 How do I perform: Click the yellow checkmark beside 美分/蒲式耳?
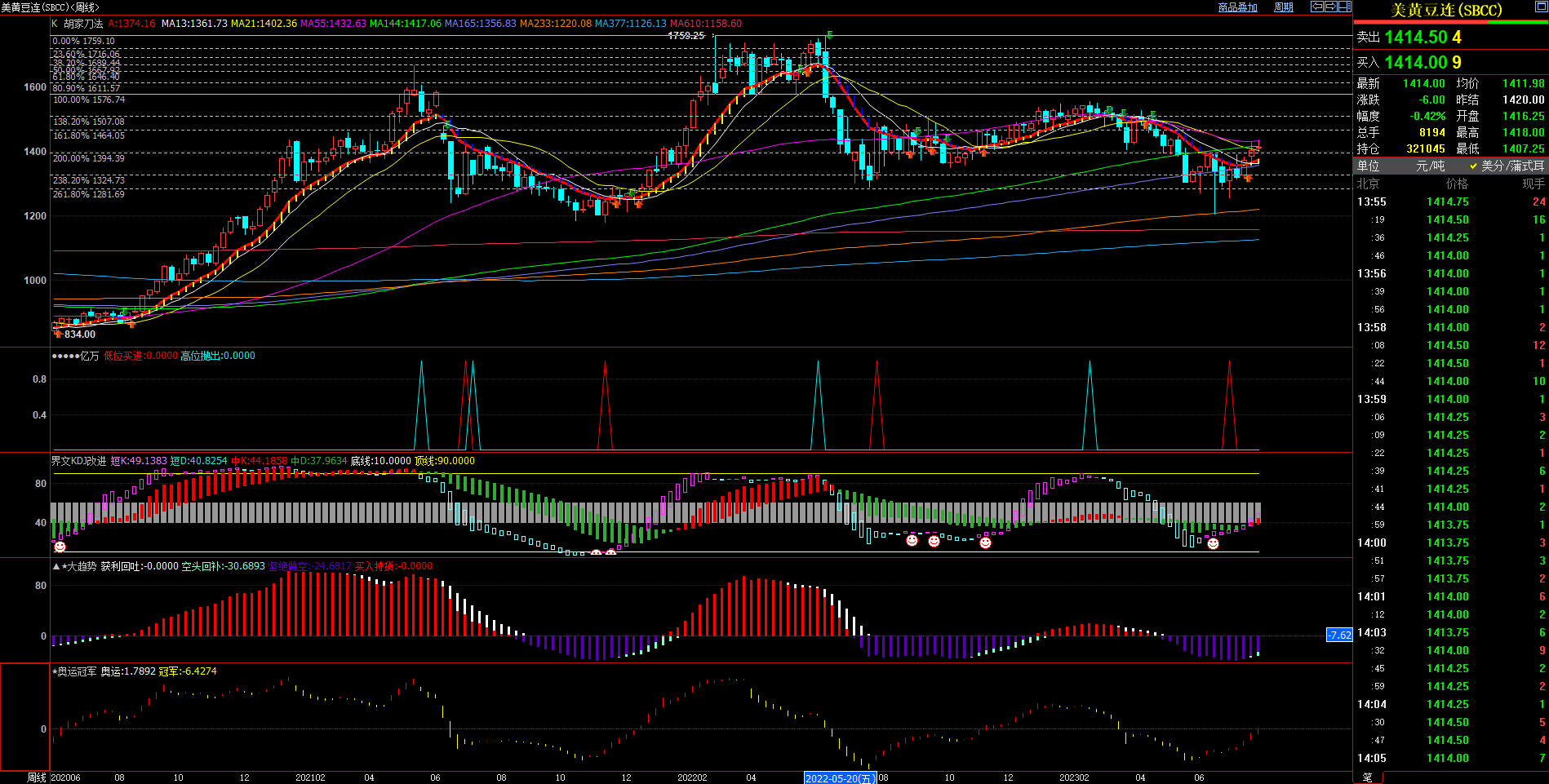1473,166
